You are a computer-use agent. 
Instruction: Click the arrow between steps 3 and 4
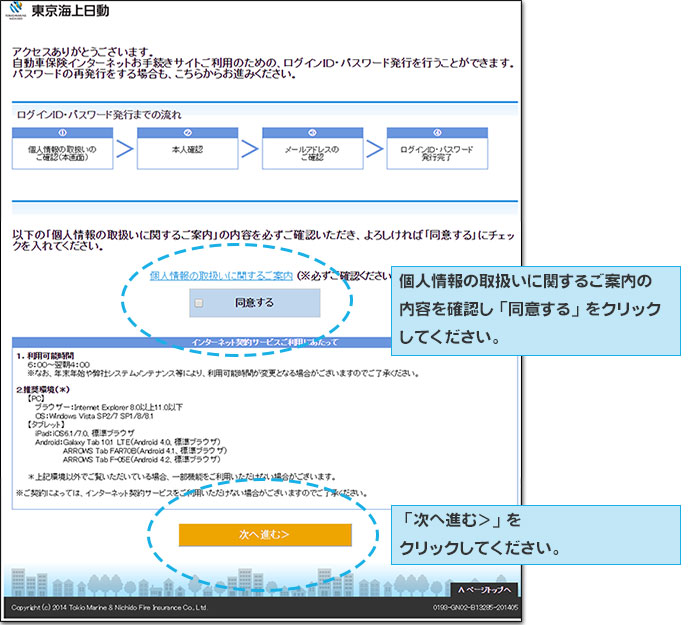374,150
